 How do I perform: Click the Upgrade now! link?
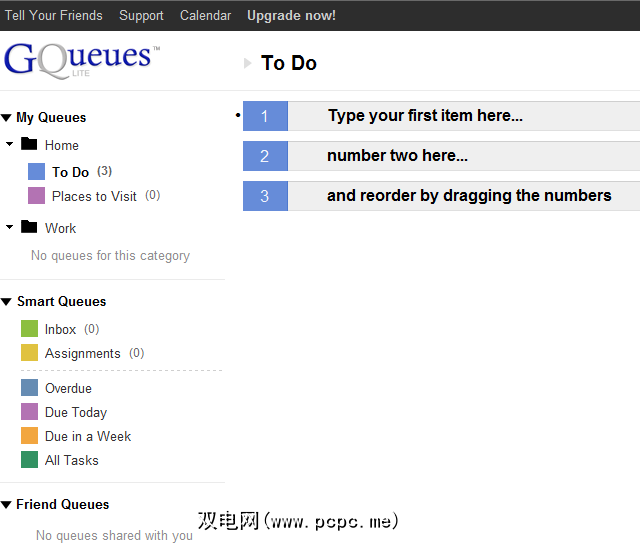click(x=291, y=15)
